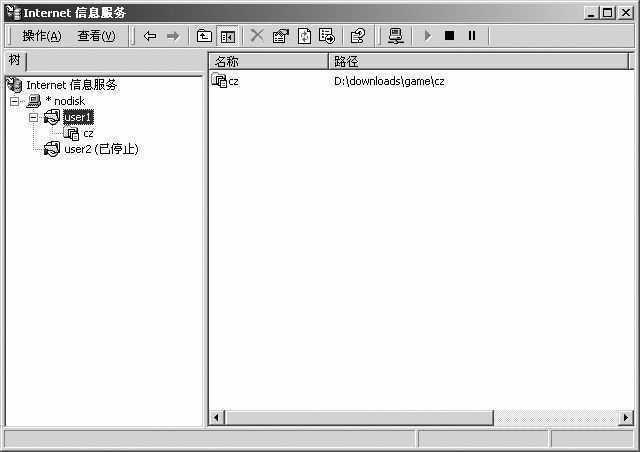This screenshot has width=640, height=452.
Task: Sort by the 路径 column header
Action: (478, 62)
